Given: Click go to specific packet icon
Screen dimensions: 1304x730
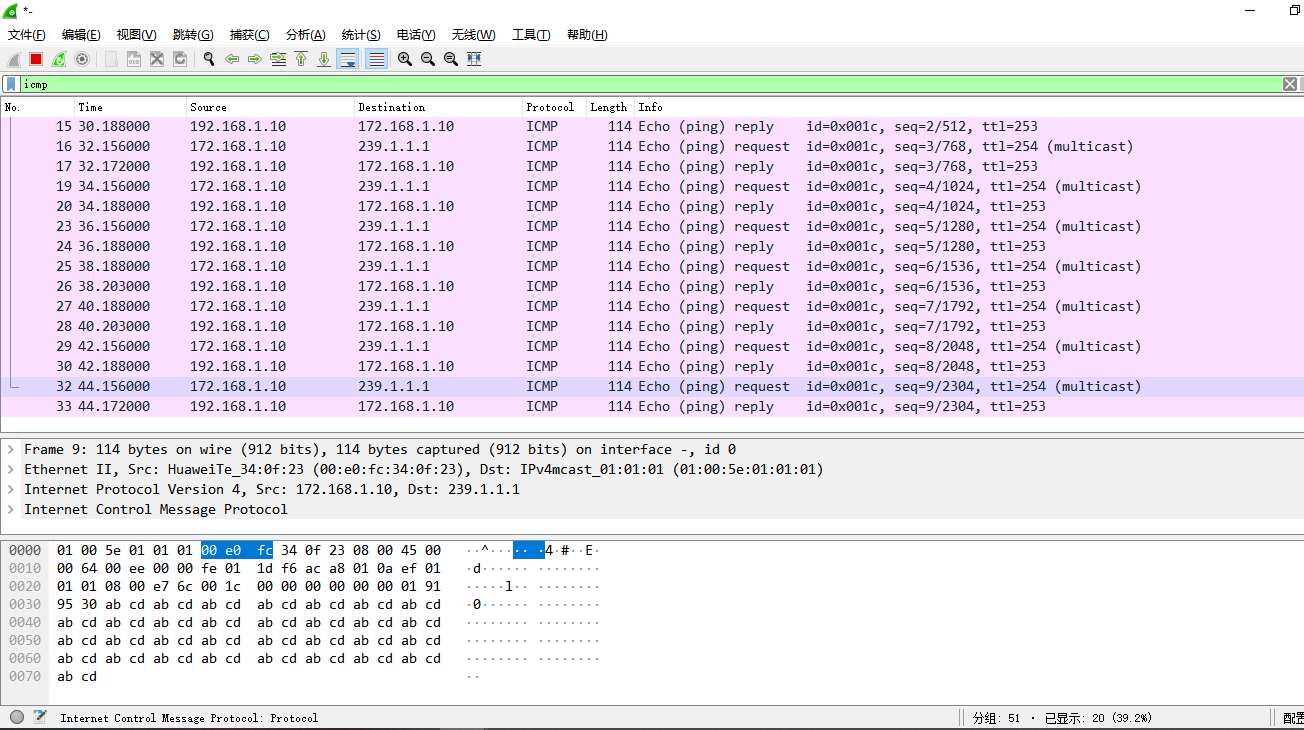Looking at the screenshot, I should pos(278,59).
